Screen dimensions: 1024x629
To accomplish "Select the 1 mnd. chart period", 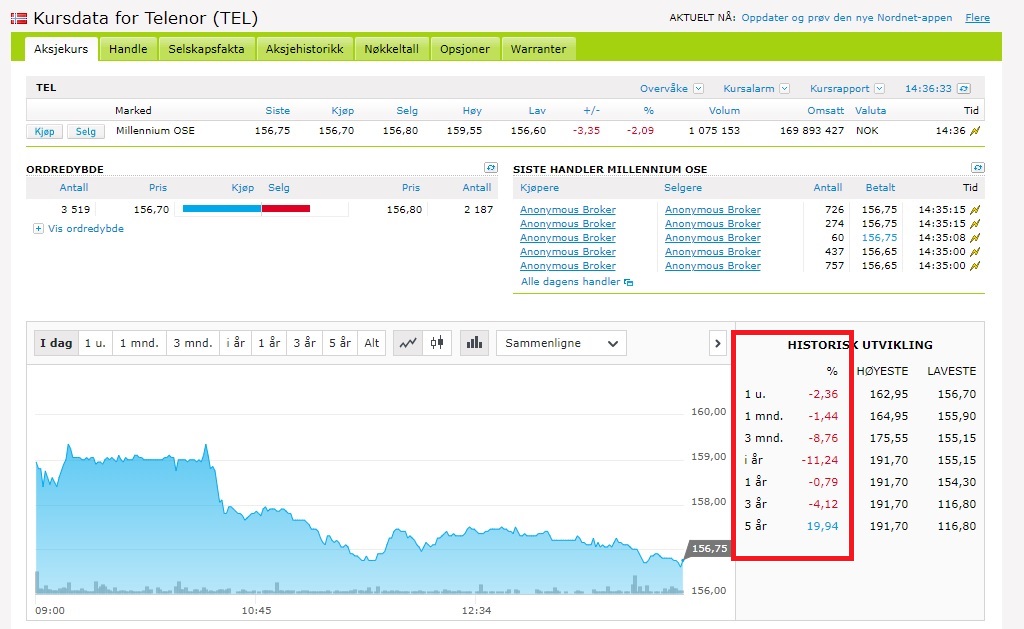I will tap(139, 343).
